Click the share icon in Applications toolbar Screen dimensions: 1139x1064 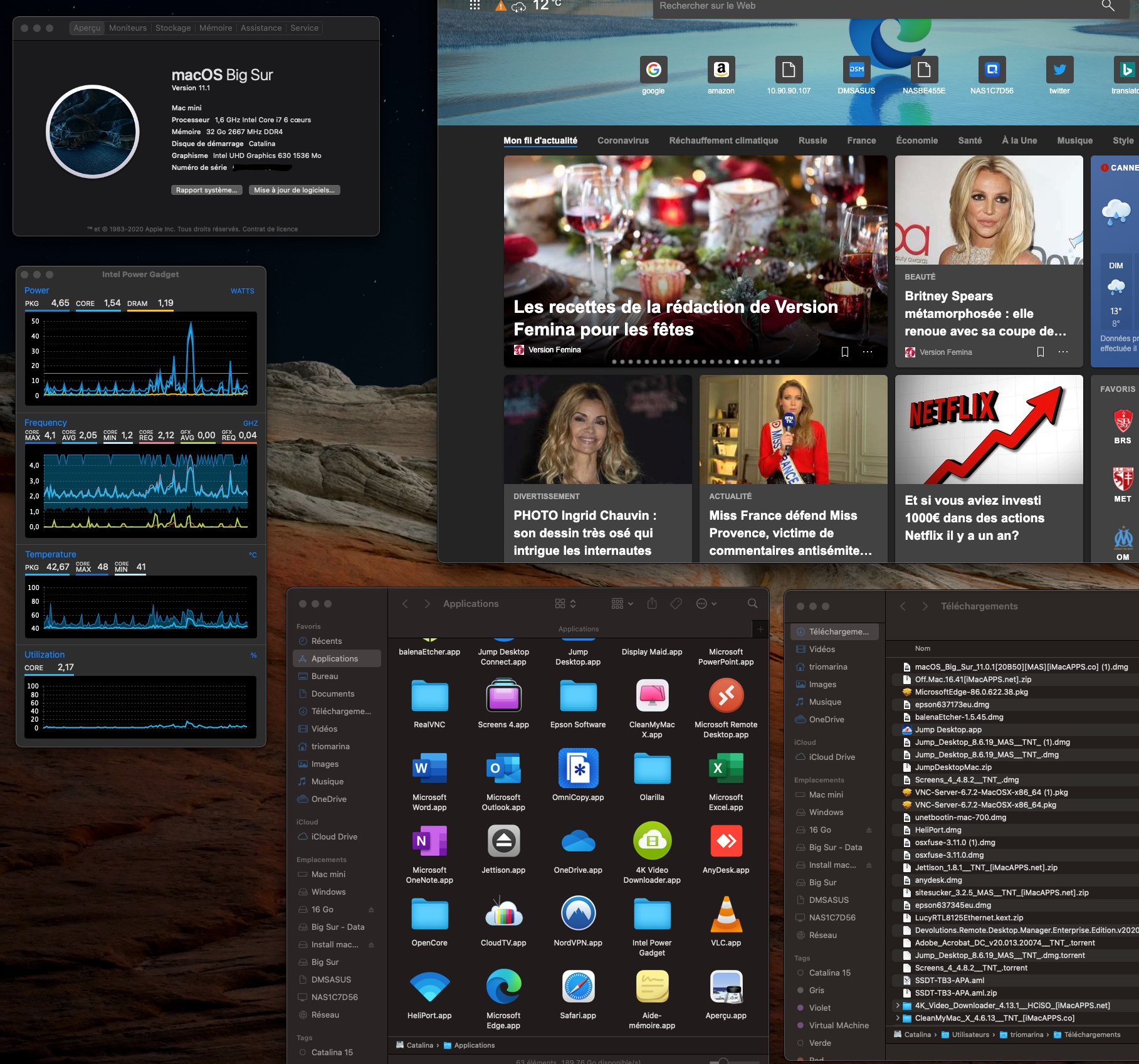click(x=652, y=603)
